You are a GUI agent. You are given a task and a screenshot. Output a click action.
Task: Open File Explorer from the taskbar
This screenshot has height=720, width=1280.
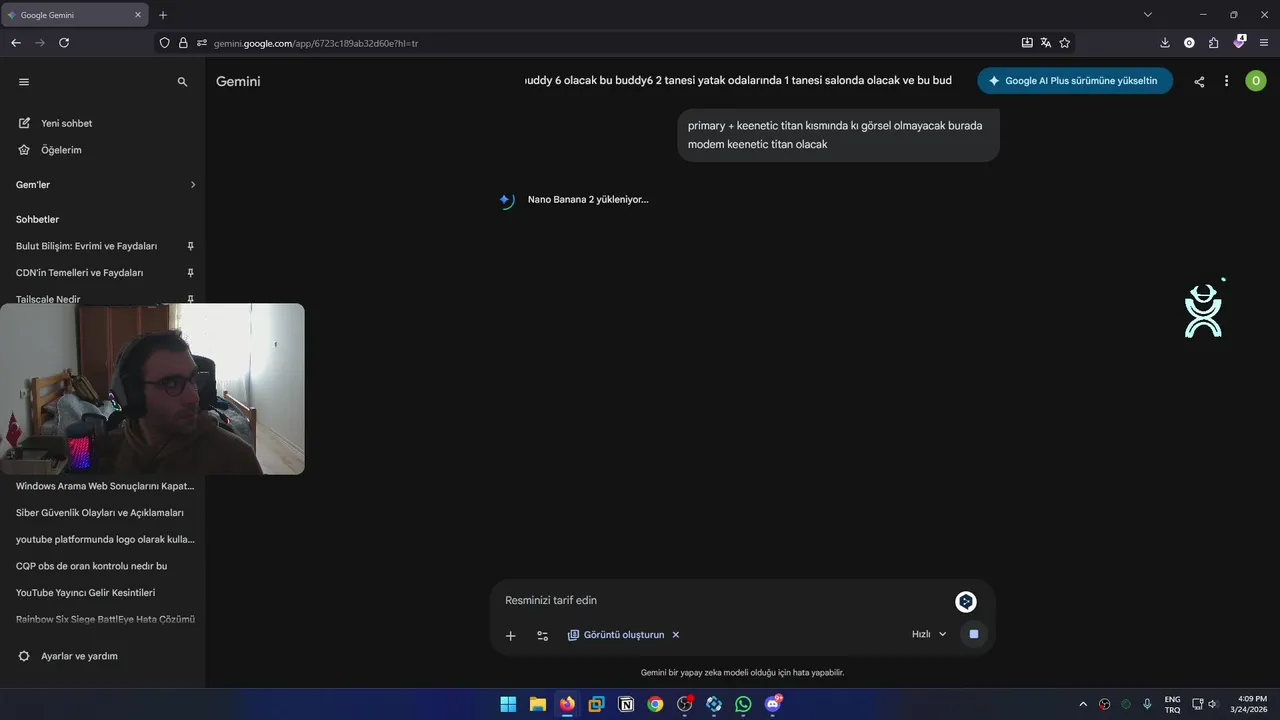[x=538, y=704]
